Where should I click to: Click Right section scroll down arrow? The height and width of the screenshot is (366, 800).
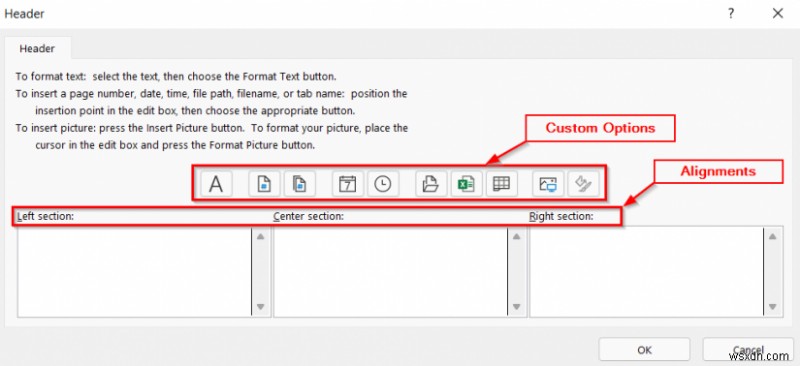pos(772,307)
